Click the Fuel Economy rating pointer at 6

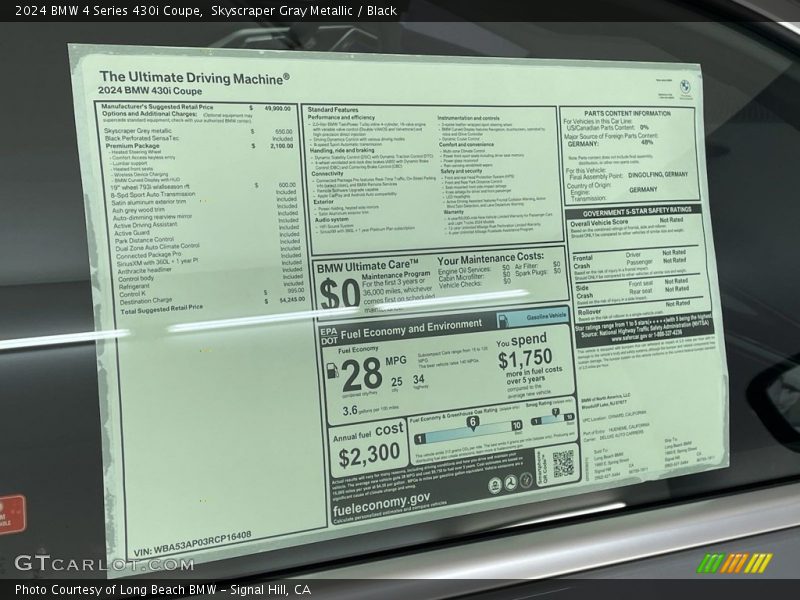pyautogui.click(x=474, y=421)
